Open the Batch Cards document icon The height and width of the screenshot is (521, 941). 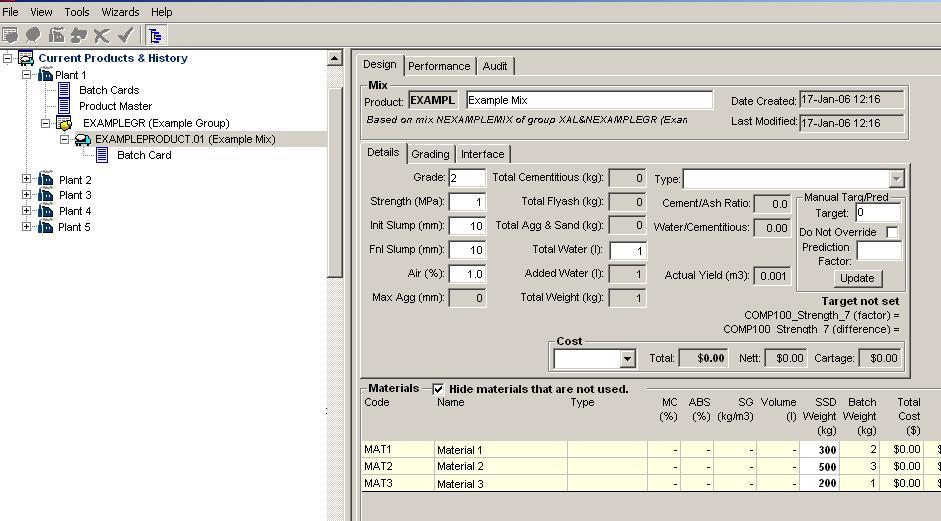(x=65, y=90)
